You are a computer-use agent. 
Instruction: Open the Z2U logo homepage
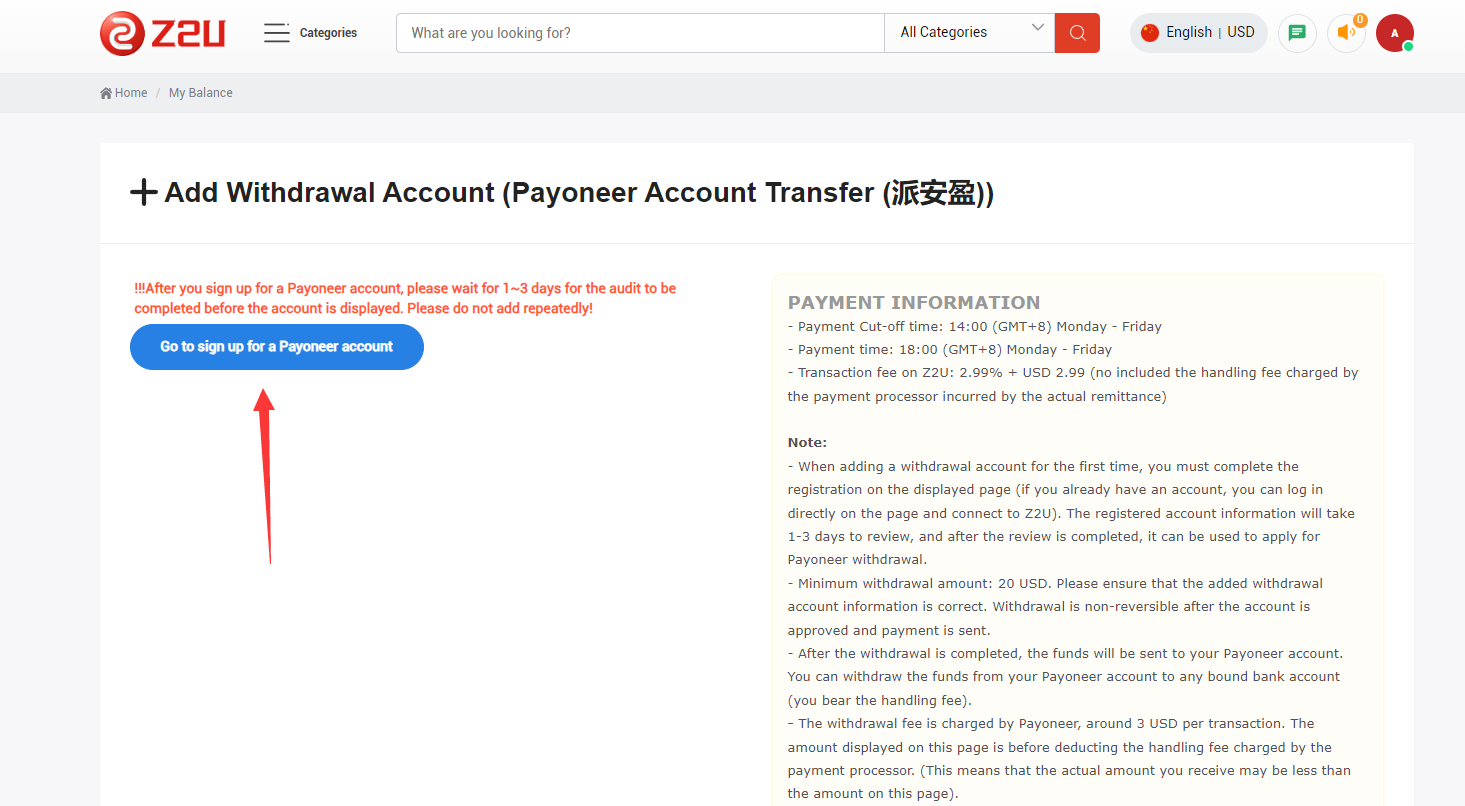click(x=163, y=33)
